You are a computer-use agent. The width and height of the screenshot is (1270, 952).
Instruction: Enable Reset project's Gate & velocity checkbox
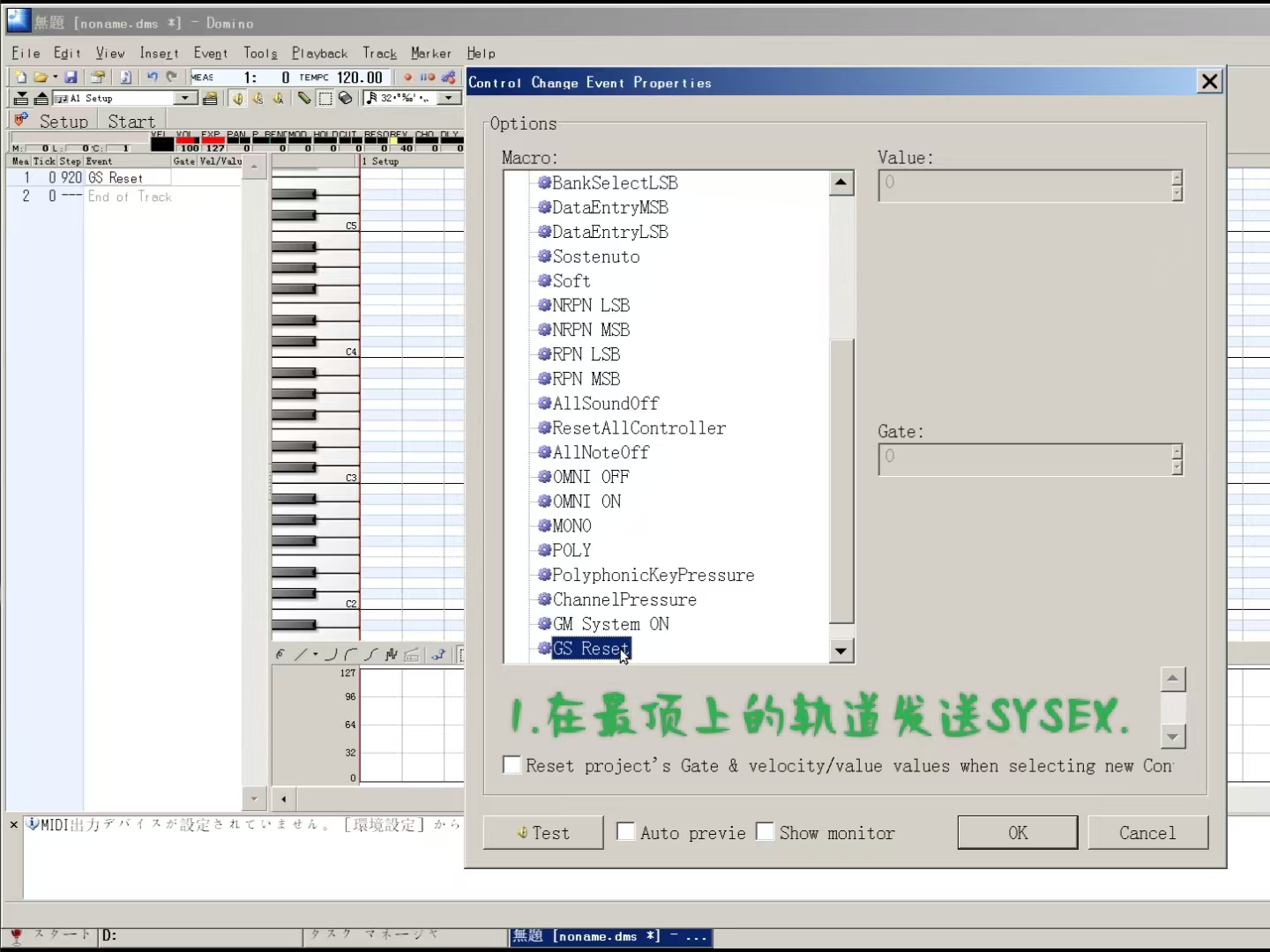tap(512, 764)
